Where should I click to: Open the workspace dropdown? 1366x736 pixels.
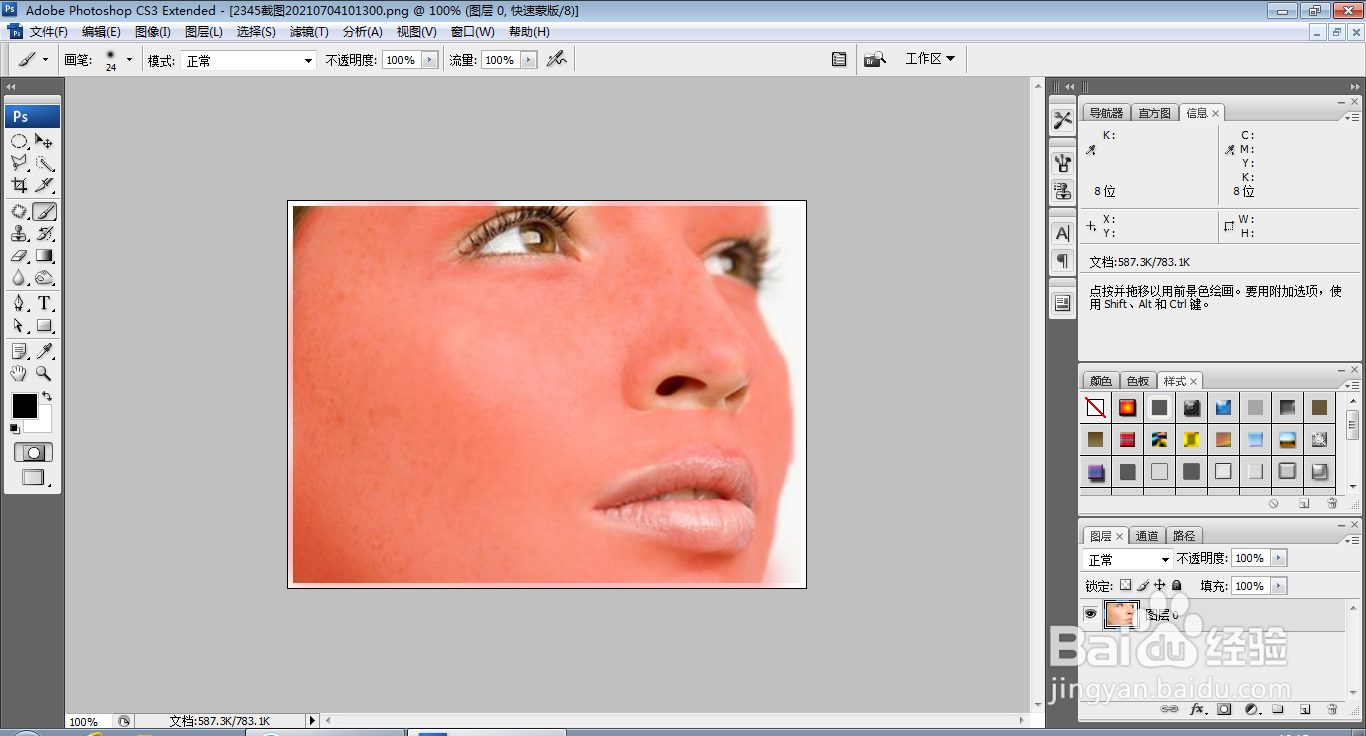[x=930, y=59]
